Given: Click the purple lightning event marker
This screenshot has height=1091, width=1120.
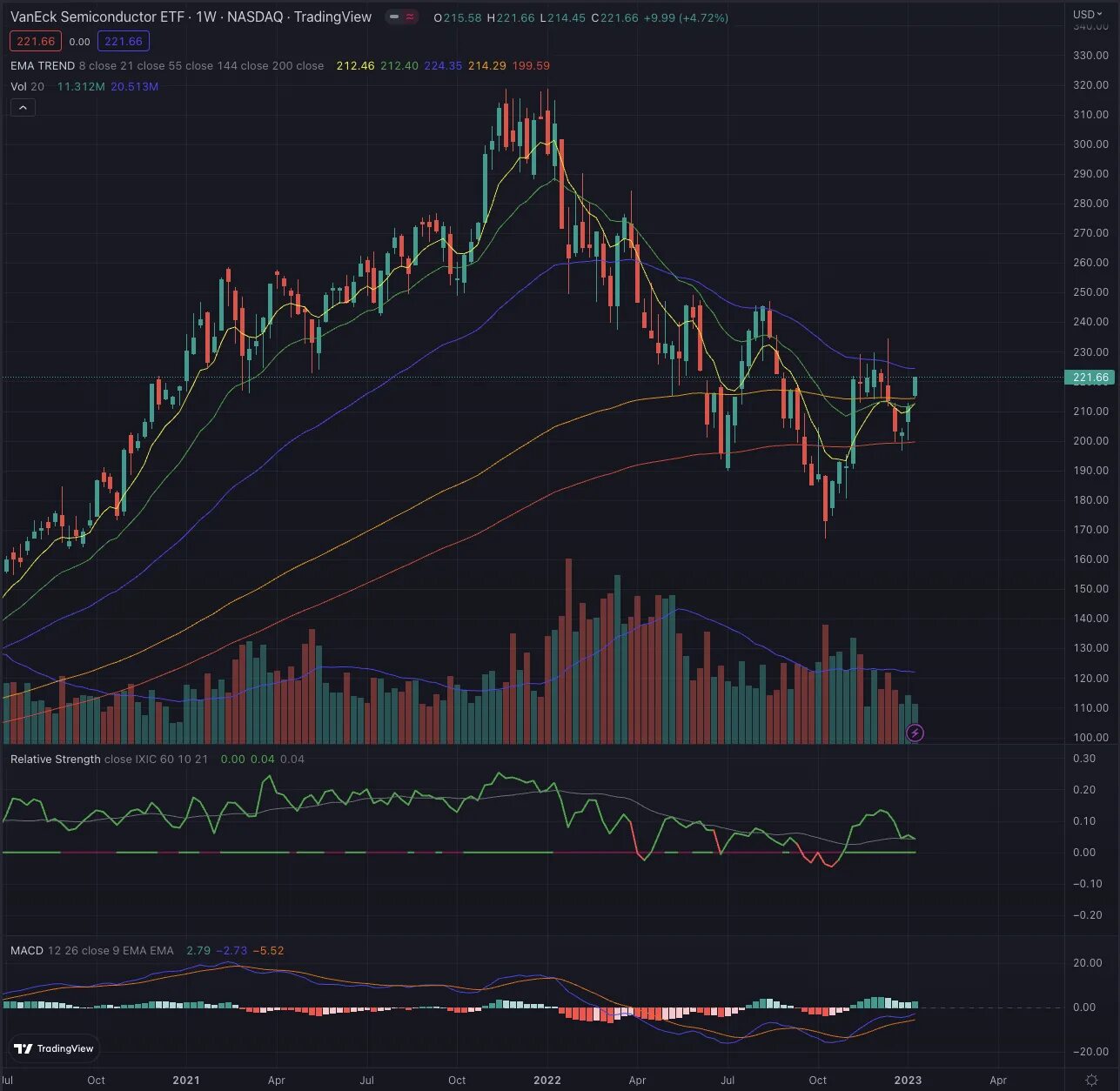Looking at the screenshot, I should click(915, 733).
